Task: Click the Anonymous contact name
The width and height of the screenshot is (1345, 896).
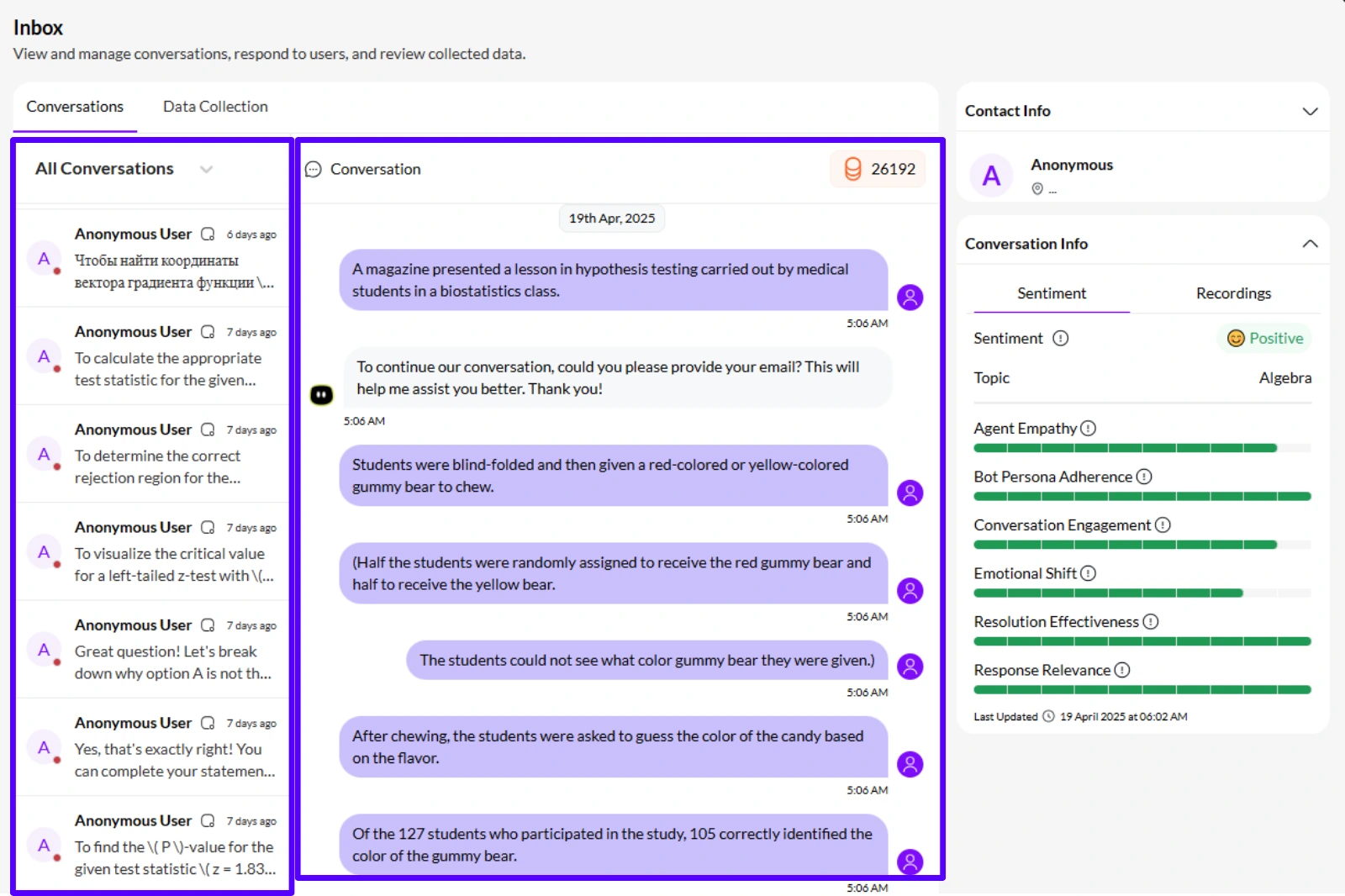Action: click(1072, 165)
